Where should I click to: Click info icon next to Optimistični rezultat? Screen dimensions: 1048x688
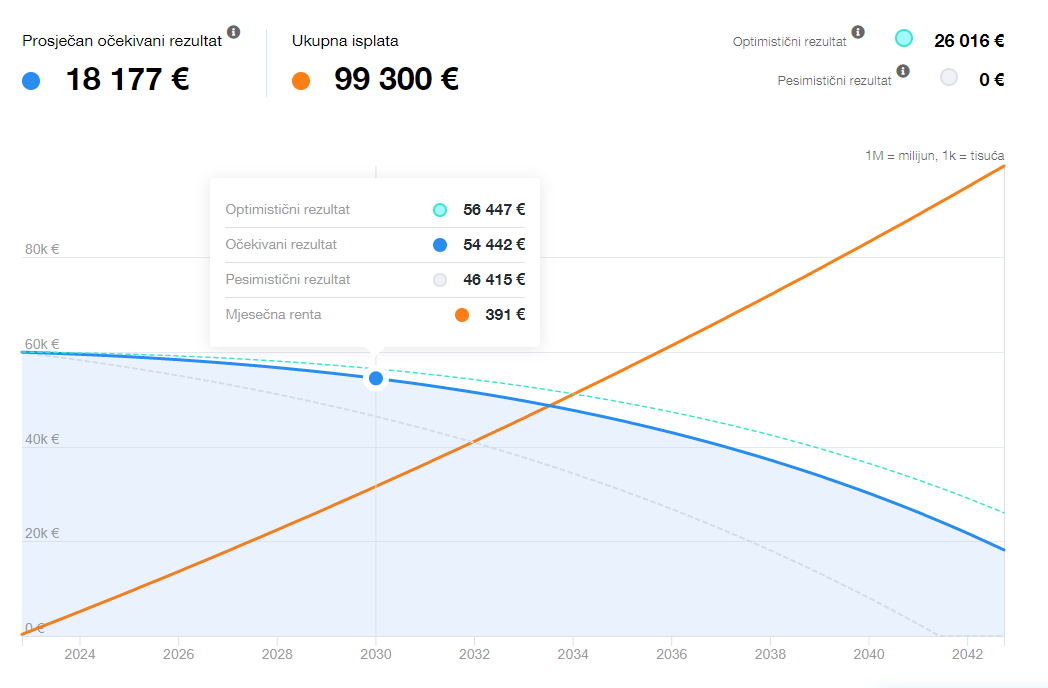pos(858,32)
